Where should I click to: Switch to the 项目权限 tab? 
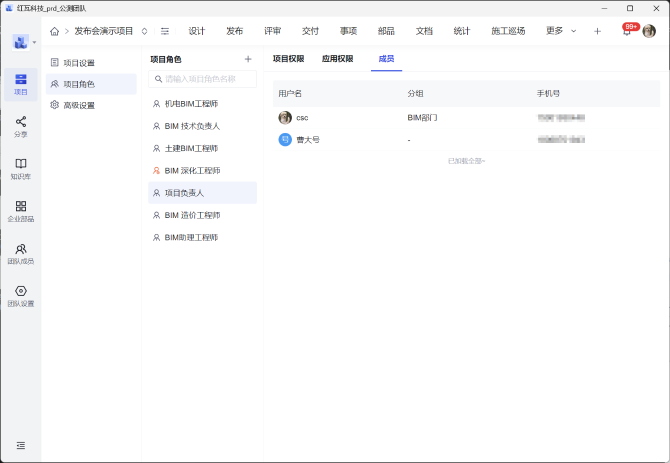288,59
